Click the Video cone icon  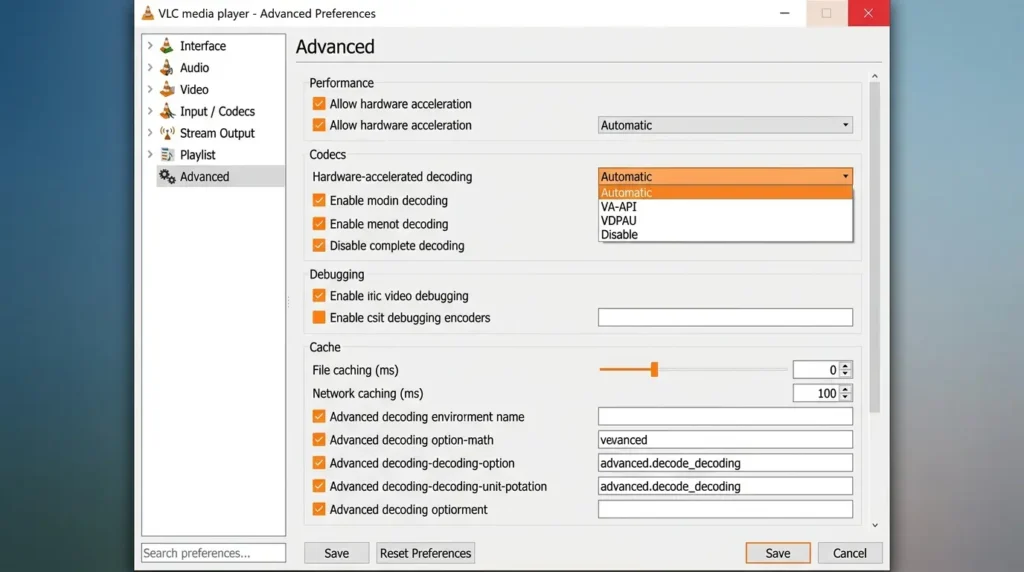click(167, 89)
